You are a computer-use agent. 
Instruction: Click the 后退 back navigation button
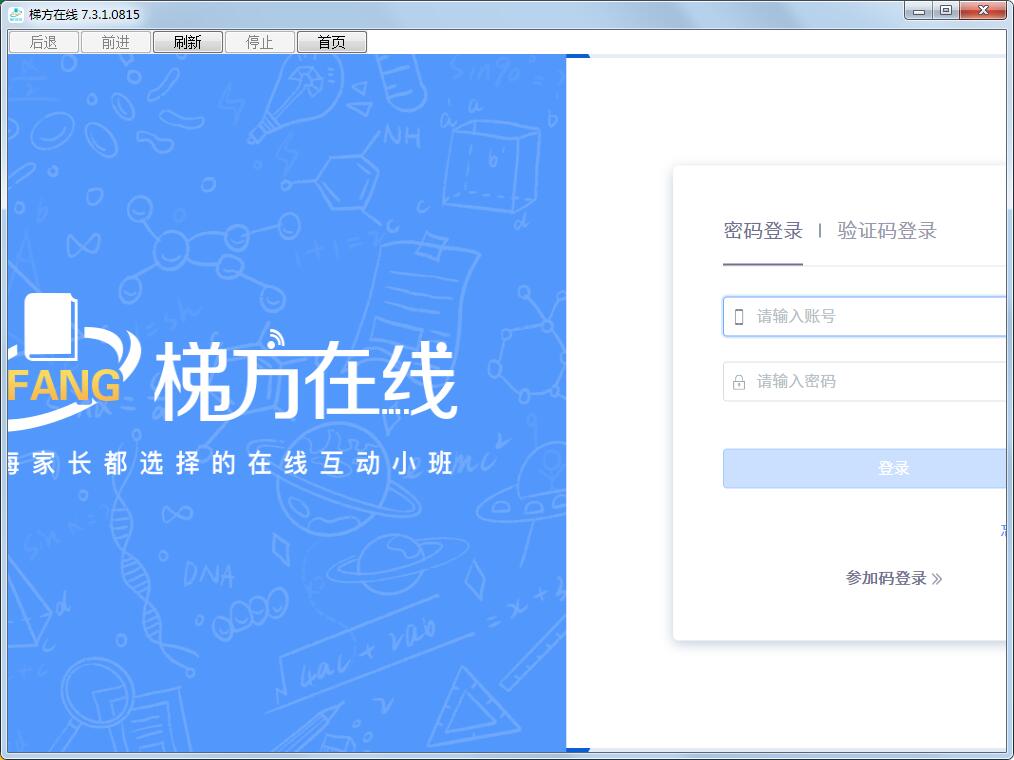pos(43,42)
